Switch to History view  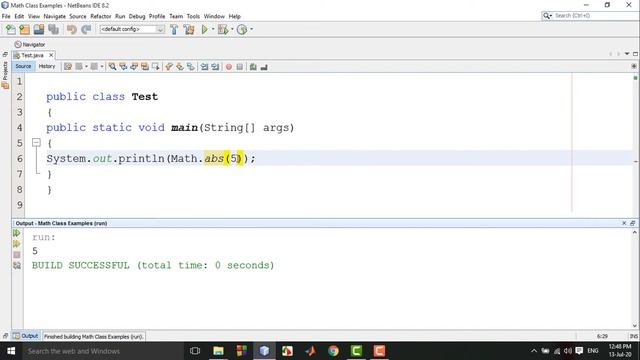[x=47, y=66]
